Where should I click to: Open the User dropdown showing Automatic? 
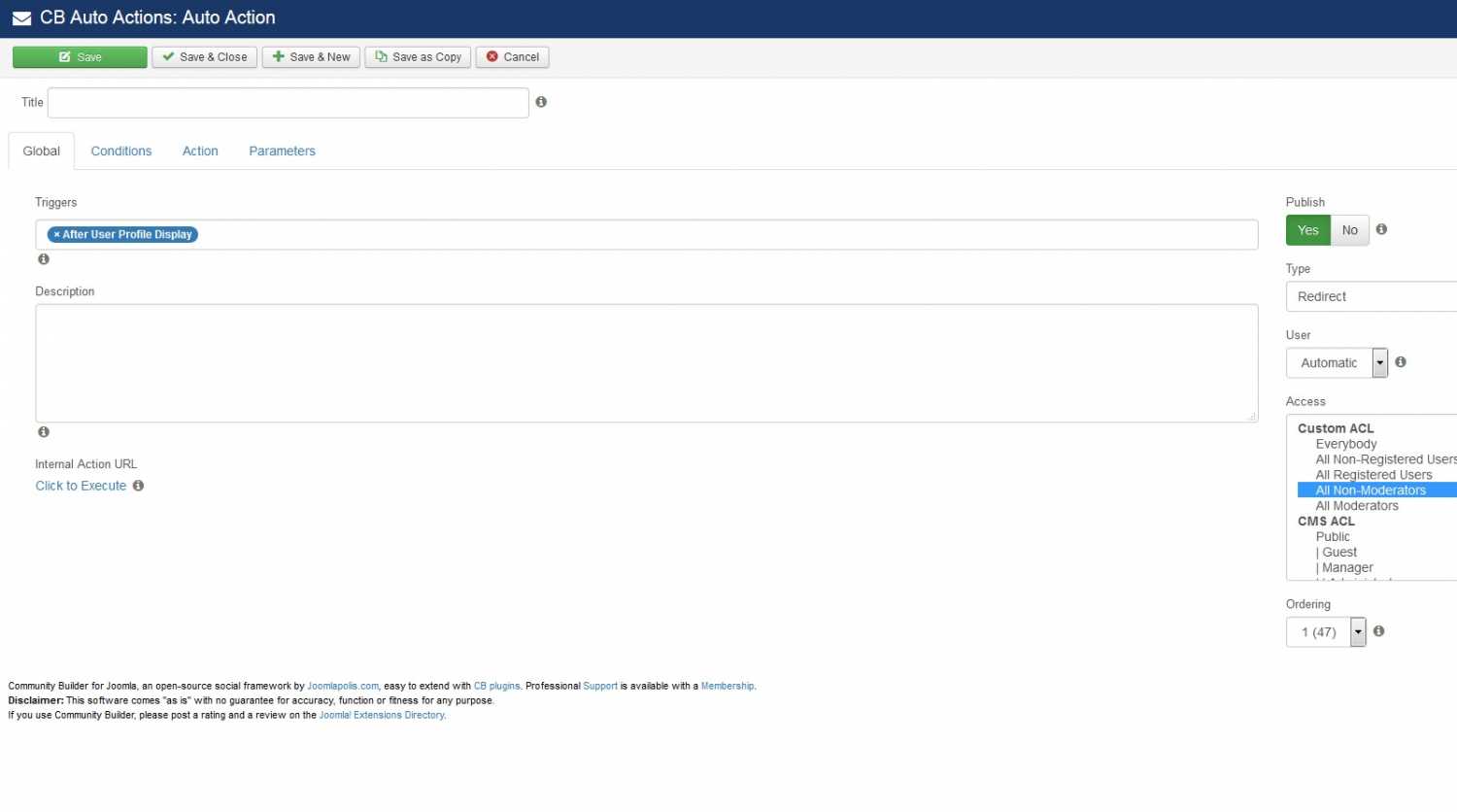click(1338, 363)
